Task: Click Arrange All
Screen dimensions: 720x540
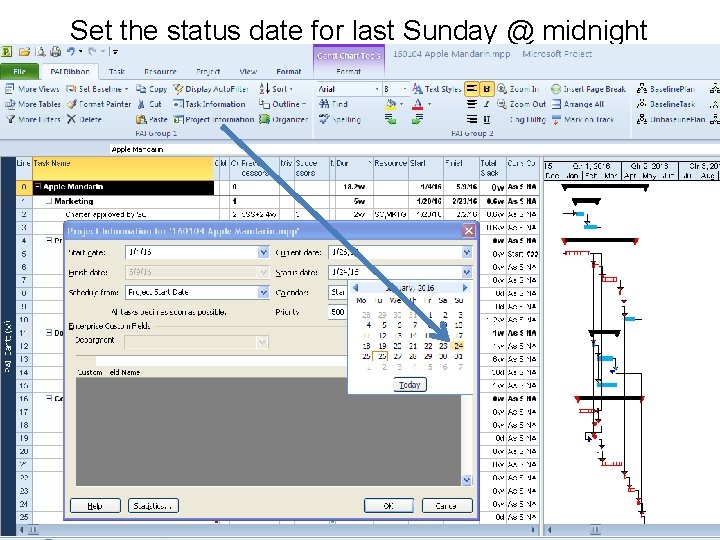Action: click(578, 104)
